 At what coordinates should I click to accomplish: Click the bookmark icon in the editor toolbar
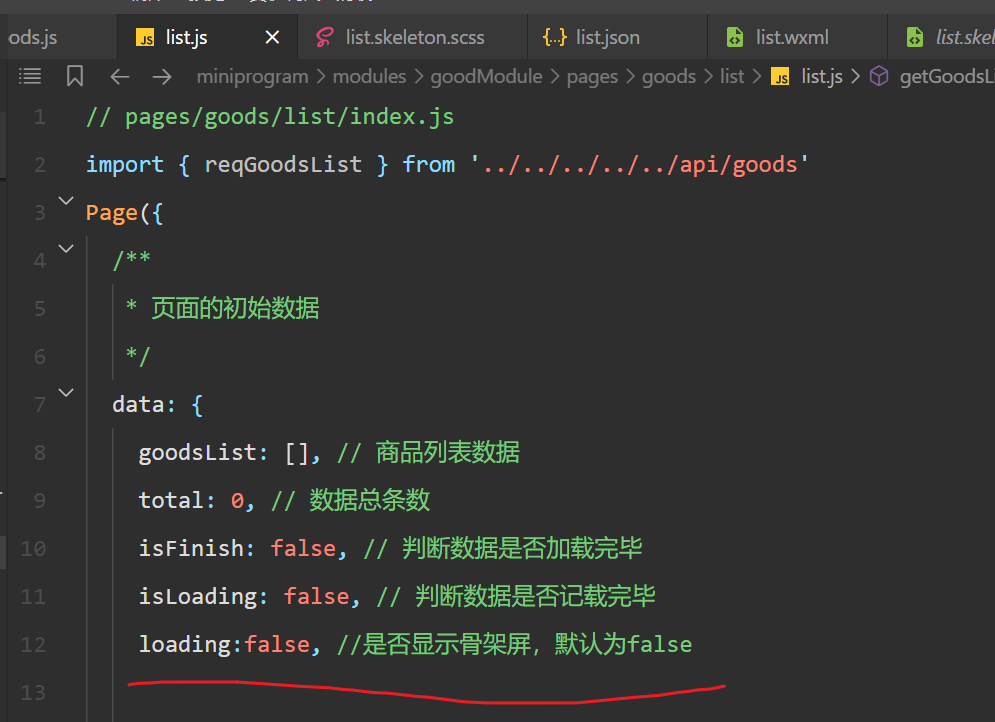click(x=75, y=76)
